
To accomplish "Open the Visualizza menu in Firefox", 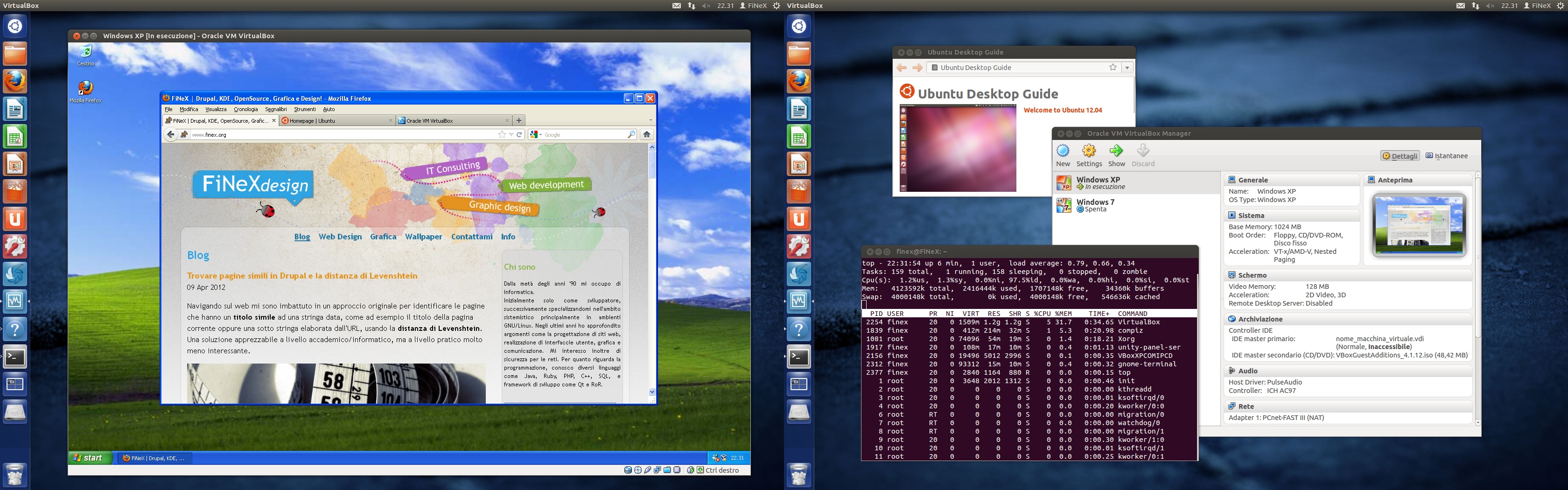I will pyautogui.click(x=216, y=109).
